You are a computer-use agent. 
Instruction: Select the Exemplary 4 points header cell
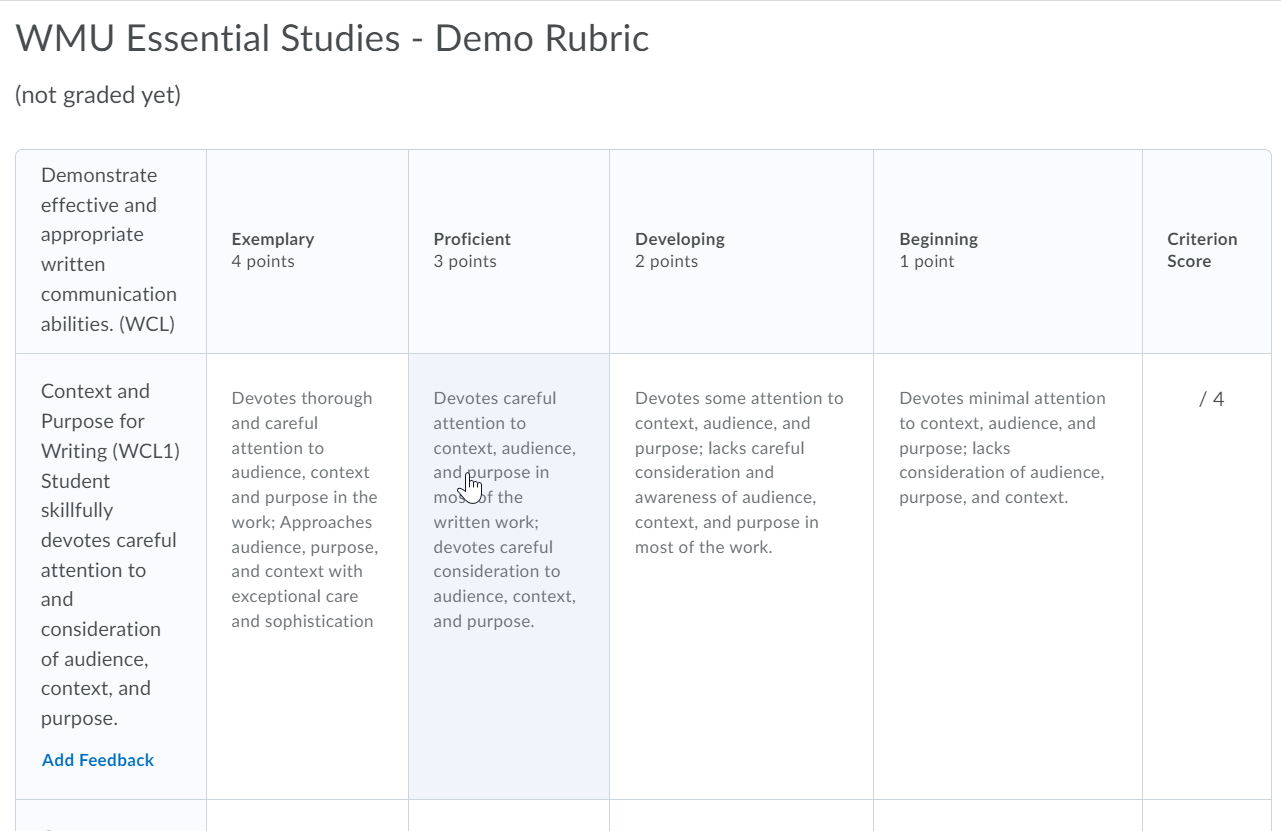306,250
